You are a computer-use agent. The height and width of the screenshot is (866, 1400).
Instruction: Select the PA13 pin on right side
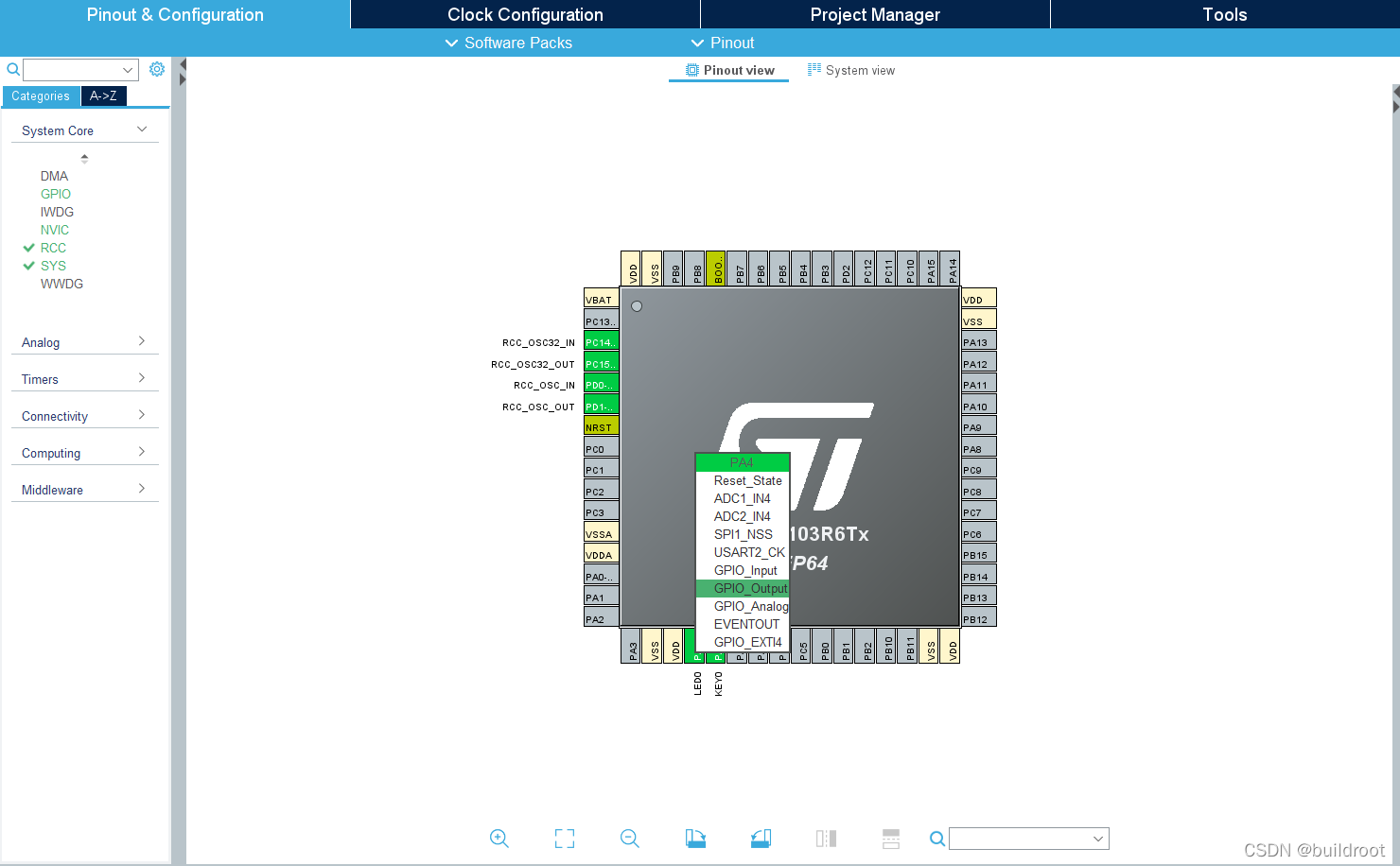pos(979,341)
